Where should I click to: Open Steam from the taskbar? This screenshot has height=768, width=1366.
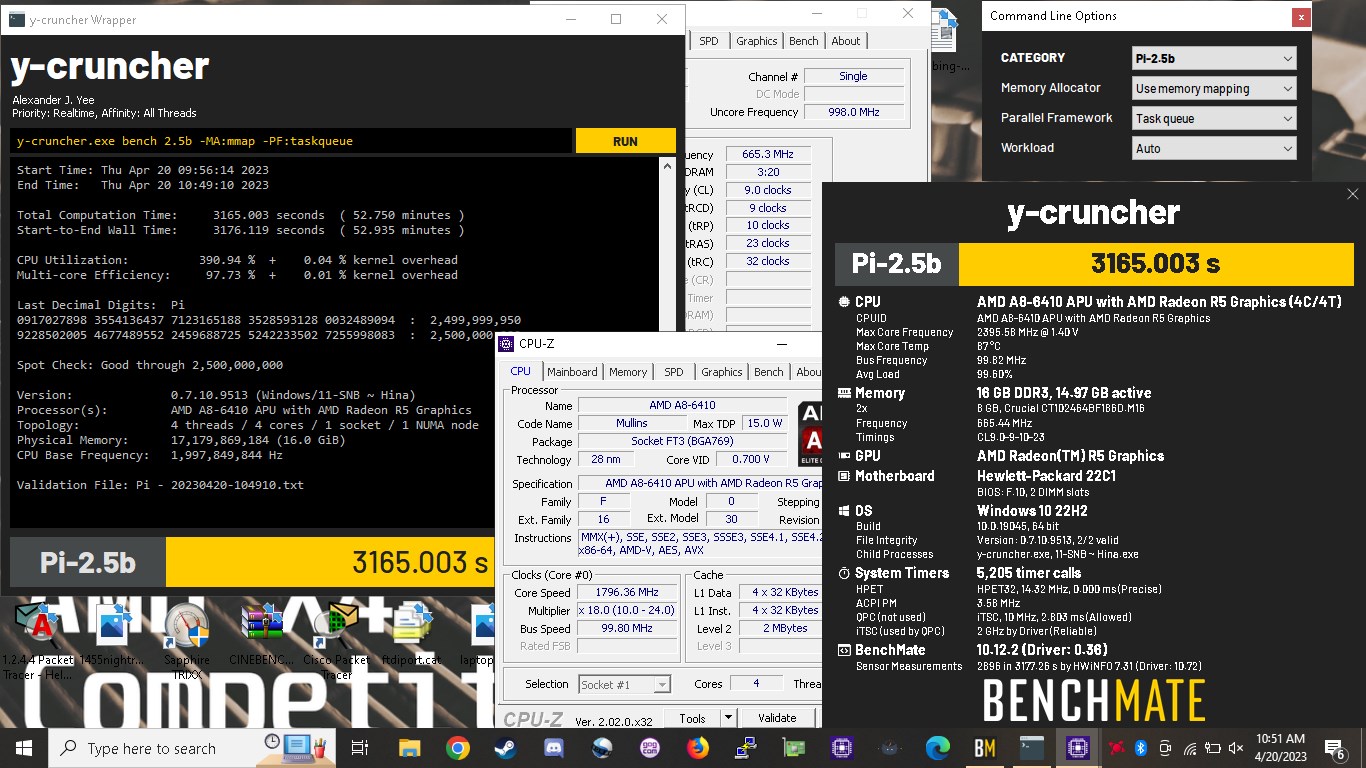pyautogui.click(x=505, y=748)
